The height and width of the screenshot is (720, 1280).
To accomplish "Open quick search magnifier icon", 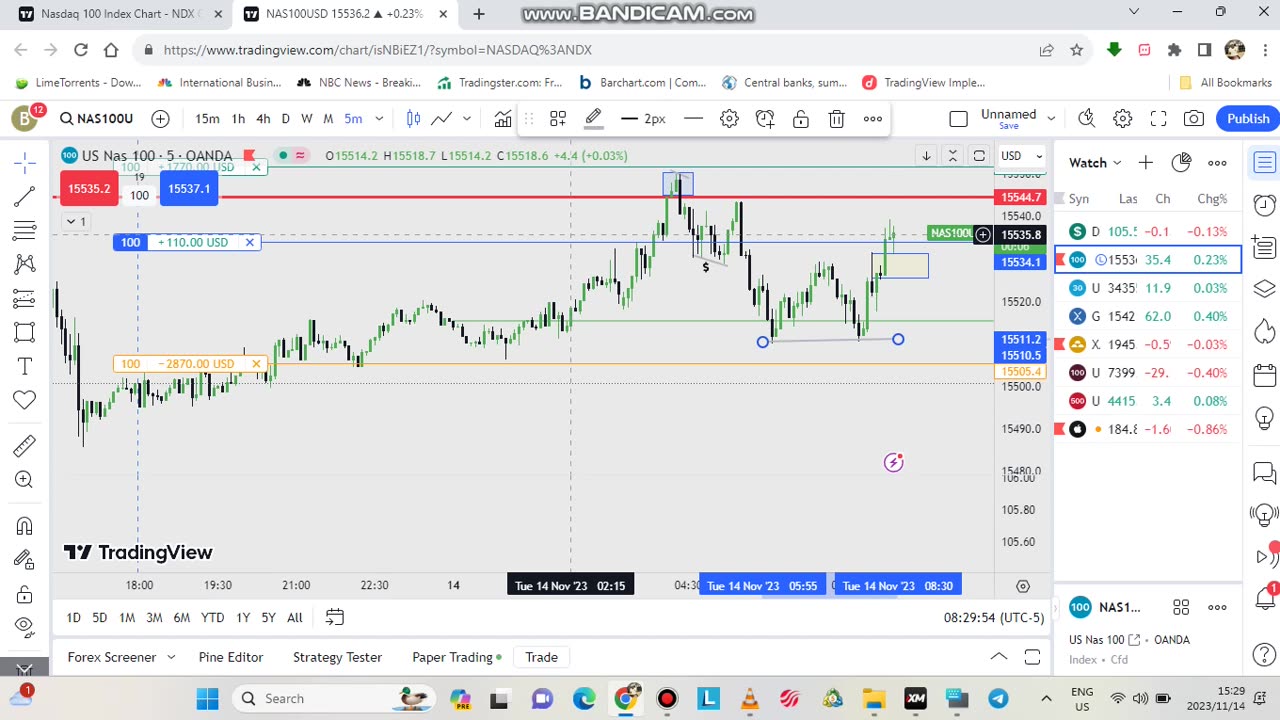I will pos(1087,119).
